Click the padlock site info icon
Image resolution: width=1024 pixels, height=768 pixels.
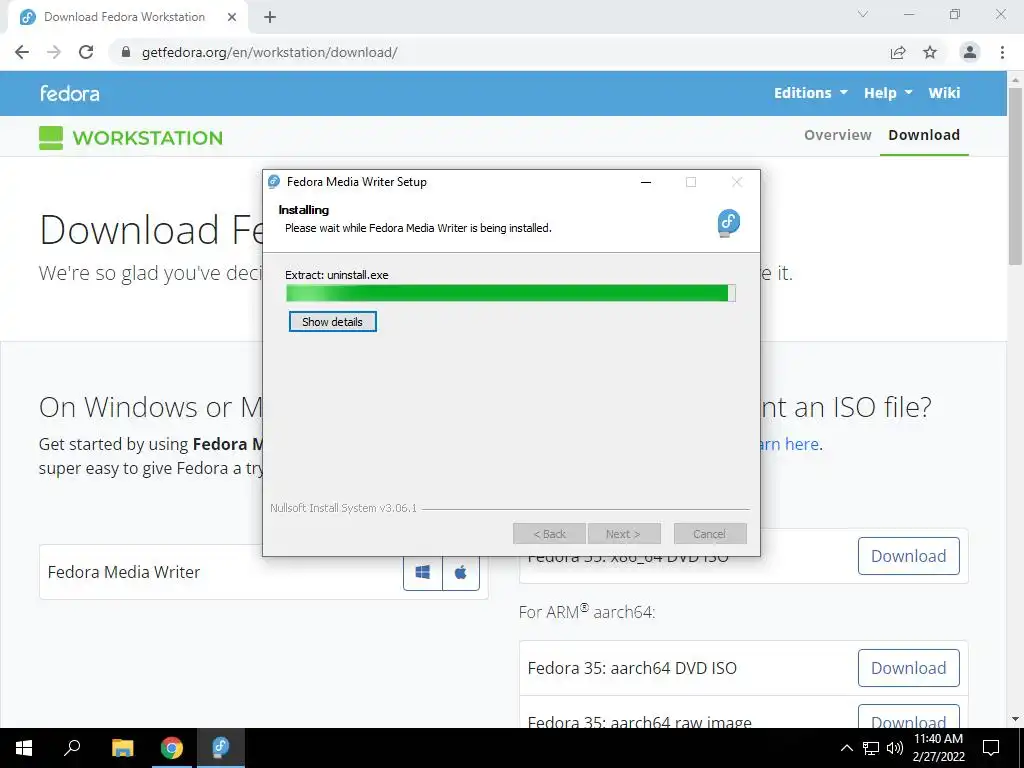[126, 52]
